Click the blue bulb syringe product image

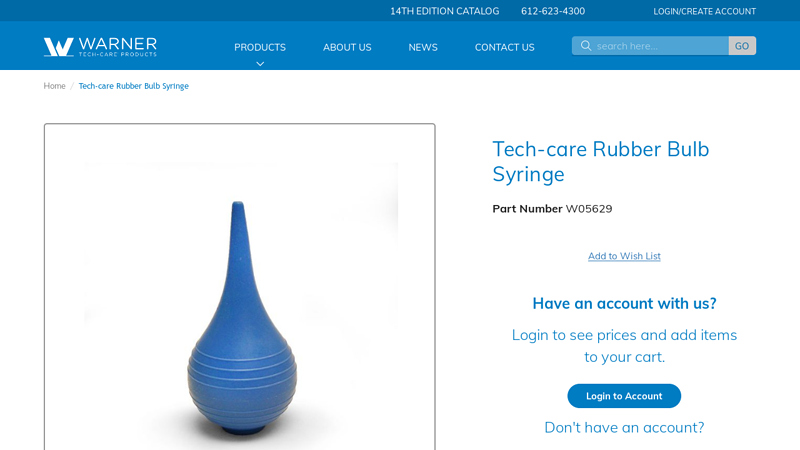(241, 317)
